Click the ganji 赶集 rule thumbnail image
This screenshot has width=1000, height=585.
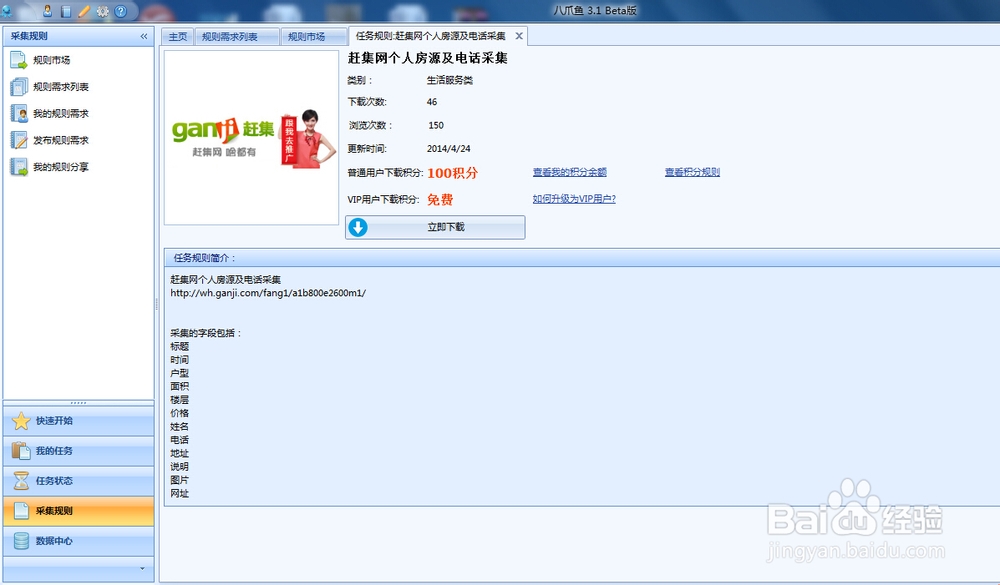pos(251,138)
